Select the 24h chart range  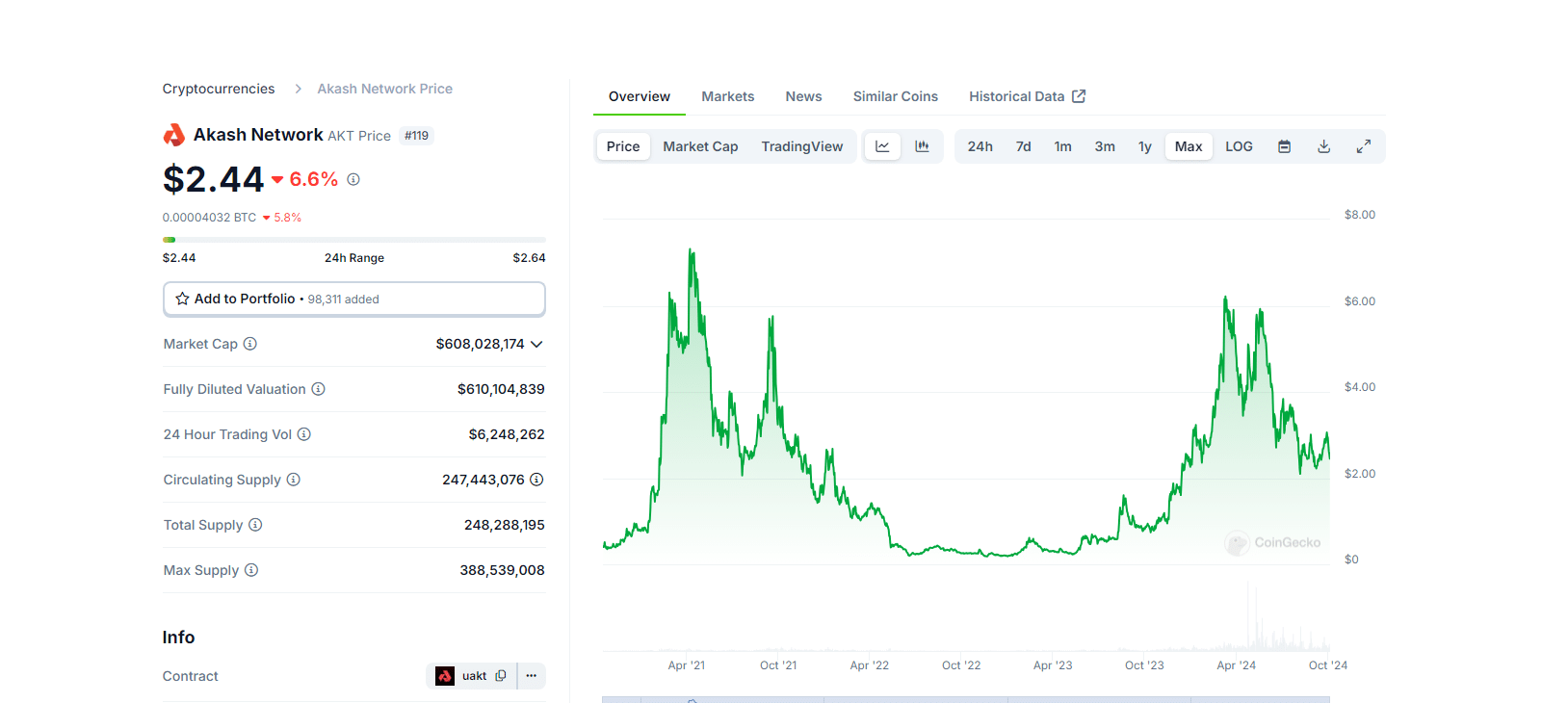[x=980, y=146]
